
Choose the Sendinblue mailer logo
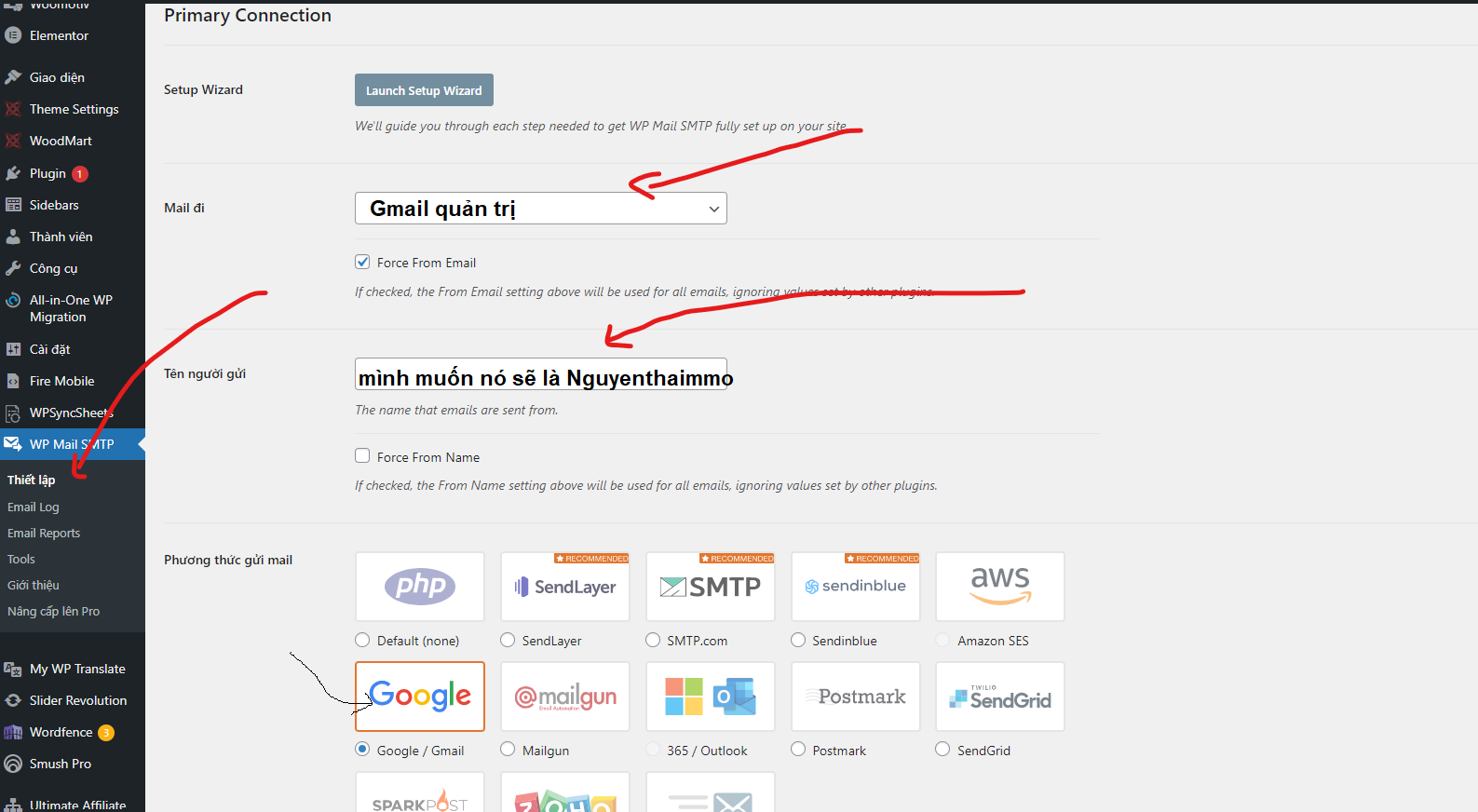(856, 587)
